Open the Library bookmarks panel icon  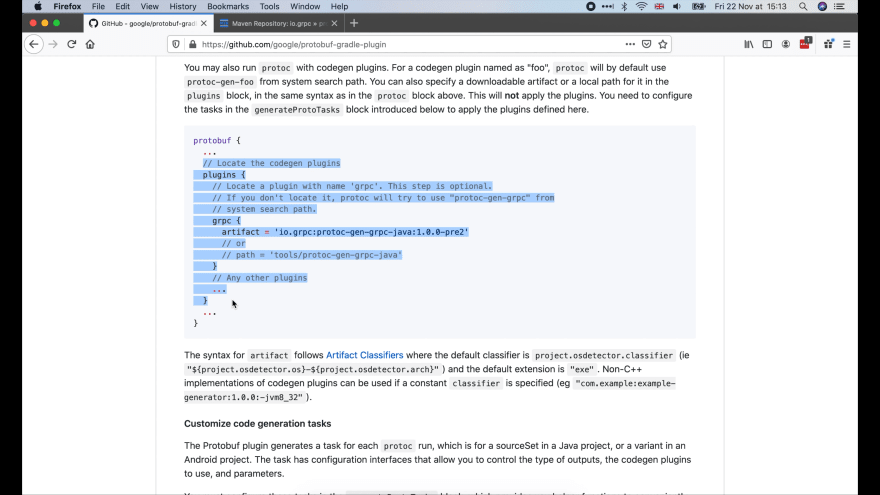pos(749,44)
